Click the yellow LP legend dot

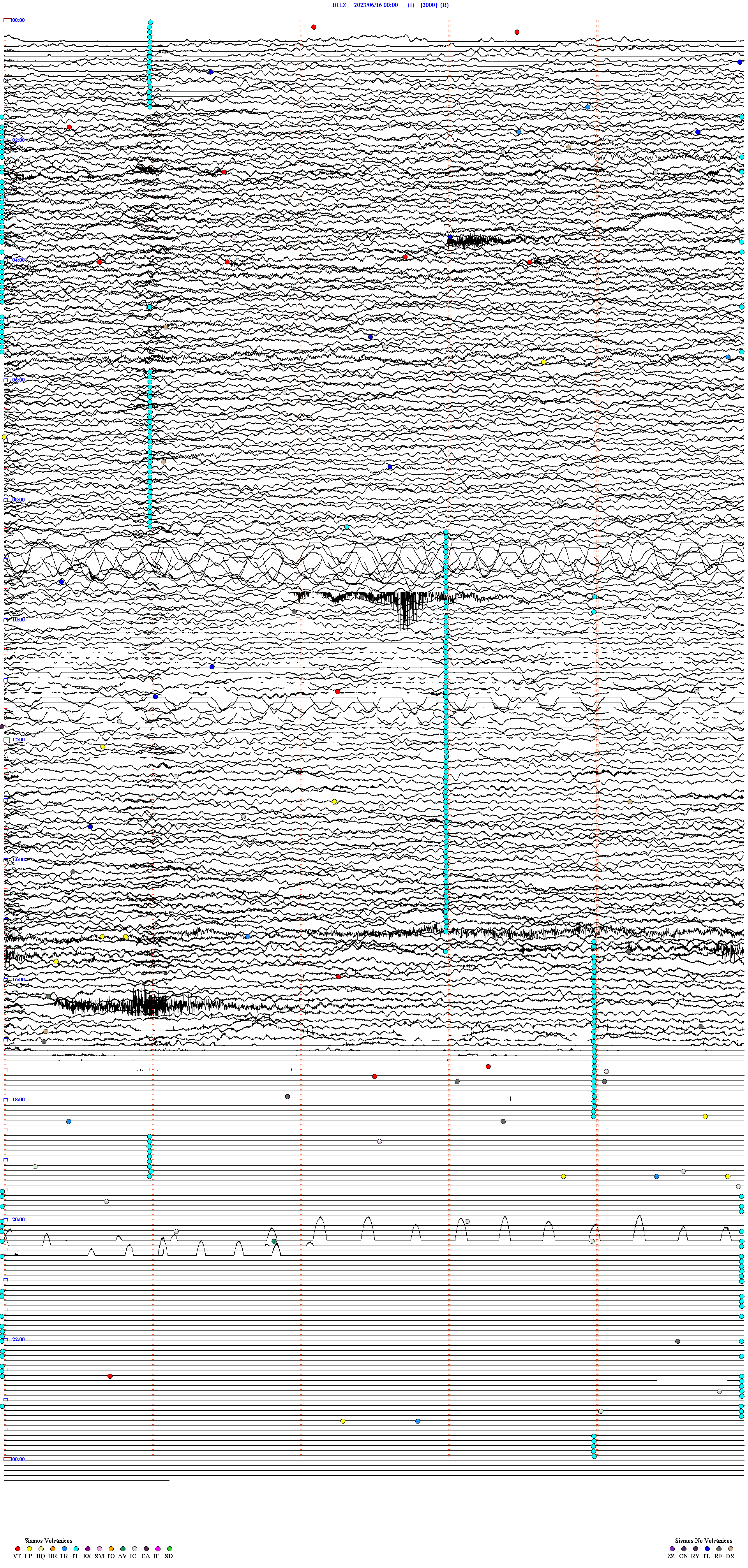pyautogui.click(x=29, y=1549)
